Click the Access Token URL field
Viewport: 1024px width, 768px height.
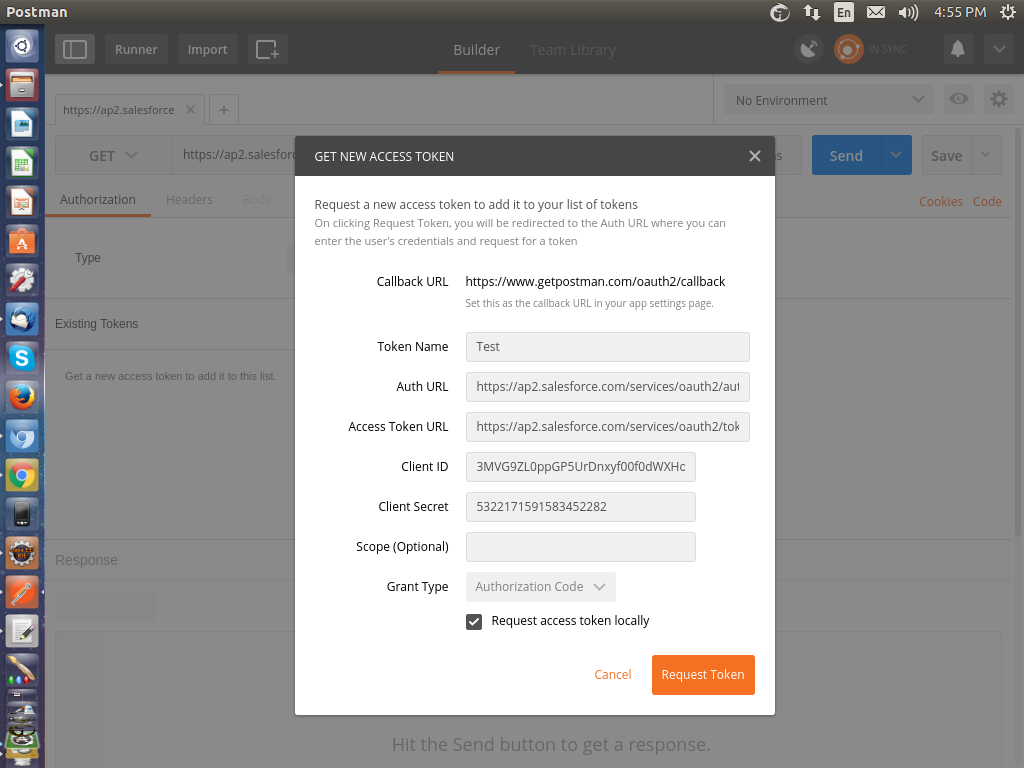[x=607, y=426]
